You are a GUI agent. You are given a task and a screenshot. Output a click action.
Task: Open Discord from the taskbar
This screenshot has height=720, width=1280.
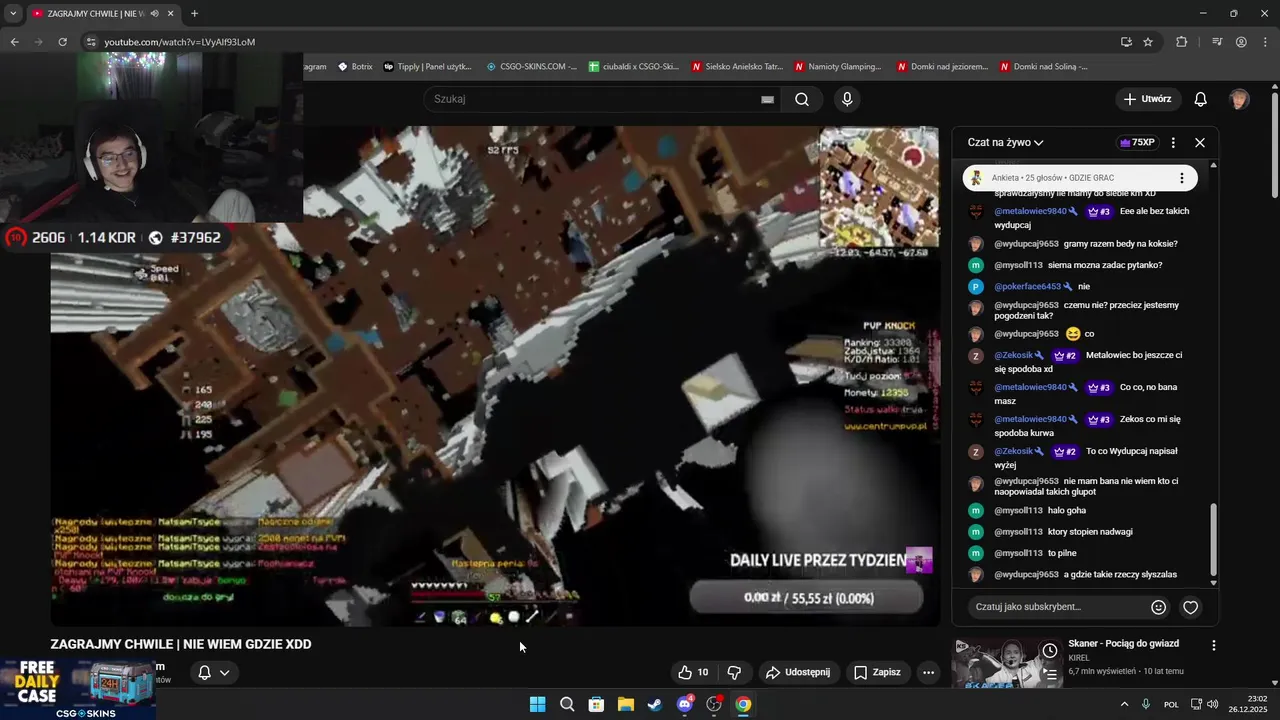(x=685, y=704)
